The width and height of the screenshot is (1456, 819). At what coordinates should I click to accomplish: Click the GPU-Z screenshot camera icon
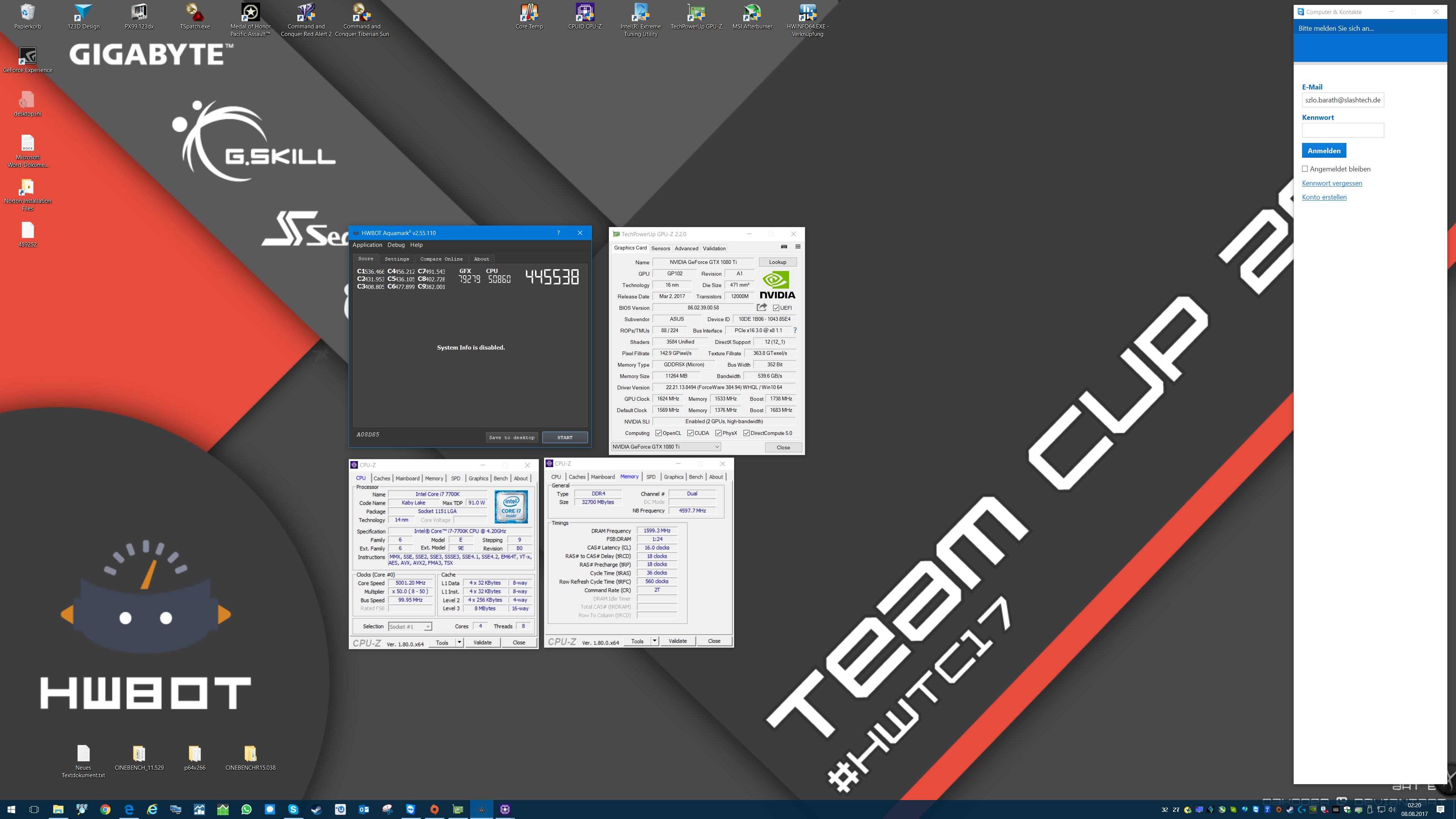point(784,246)
